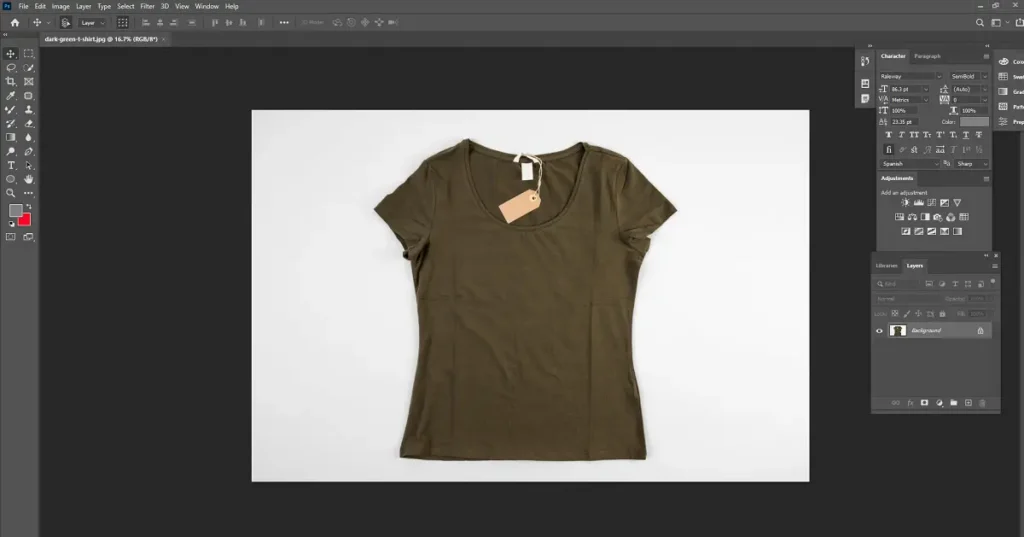Select the Horizontal Type tool

point(10,165)
